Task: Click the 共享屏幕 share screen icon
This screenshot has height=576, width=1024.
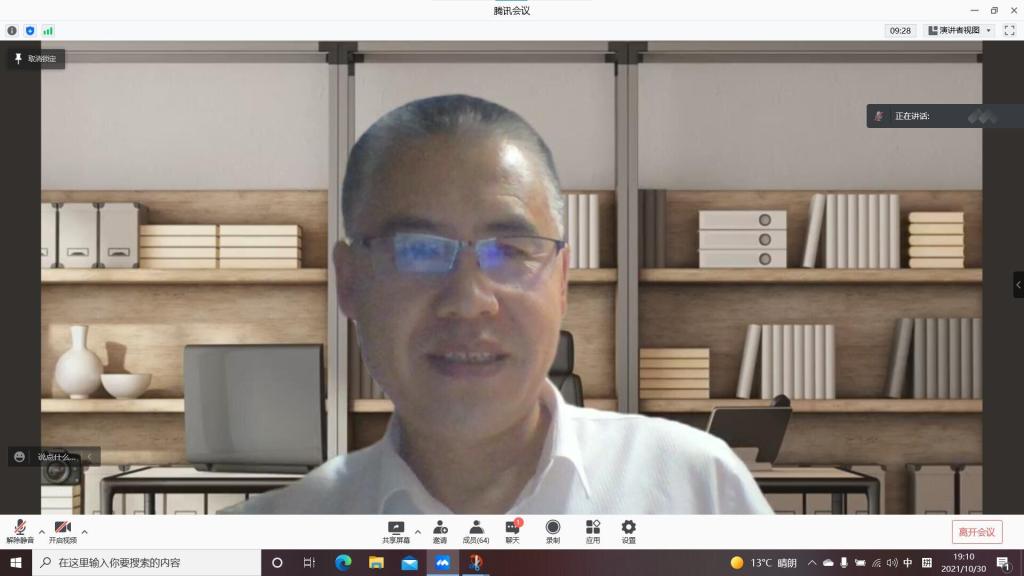Action: (x=396, y=530)
